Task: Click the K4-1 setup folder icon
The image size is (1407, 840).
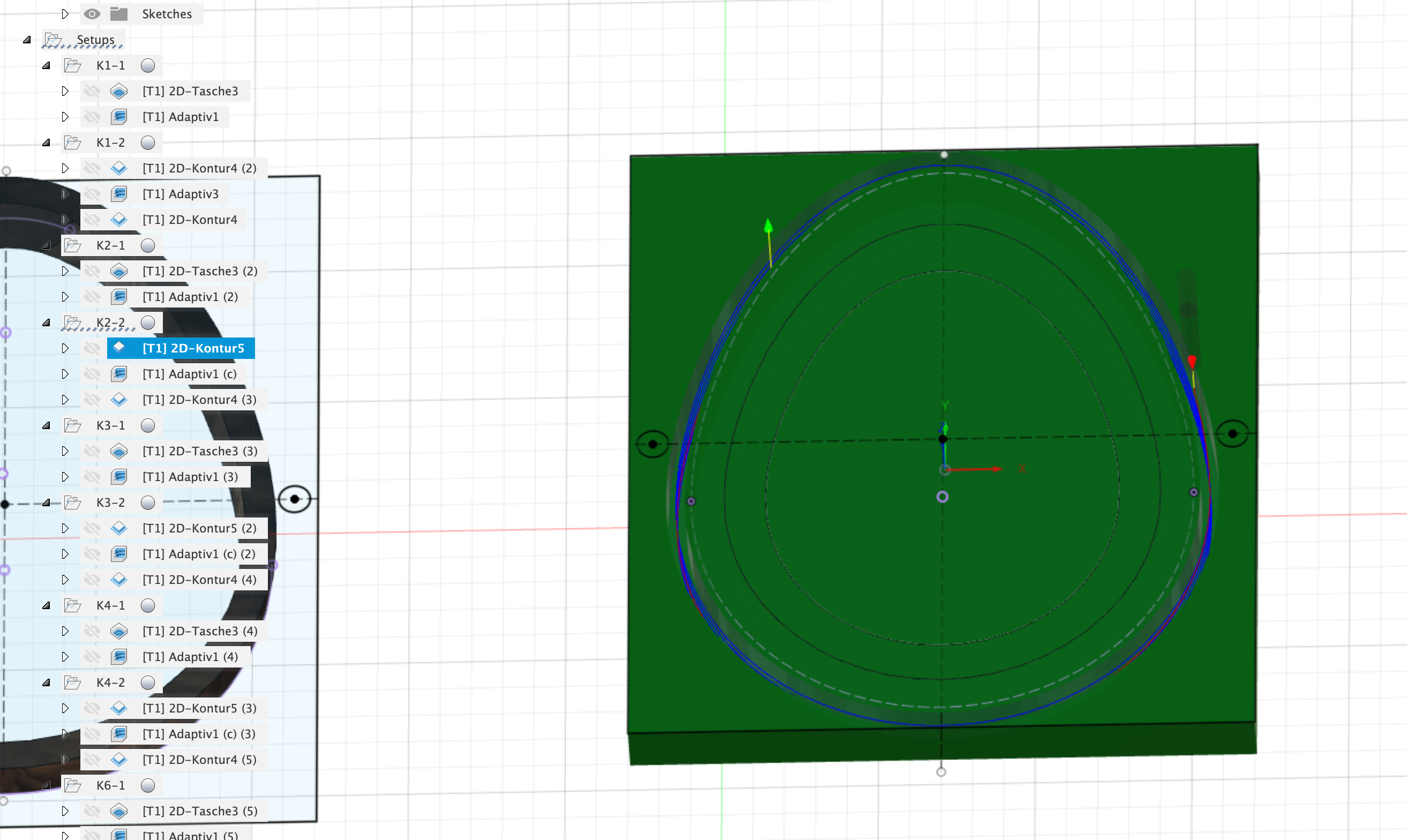Action: coord(72,605)
